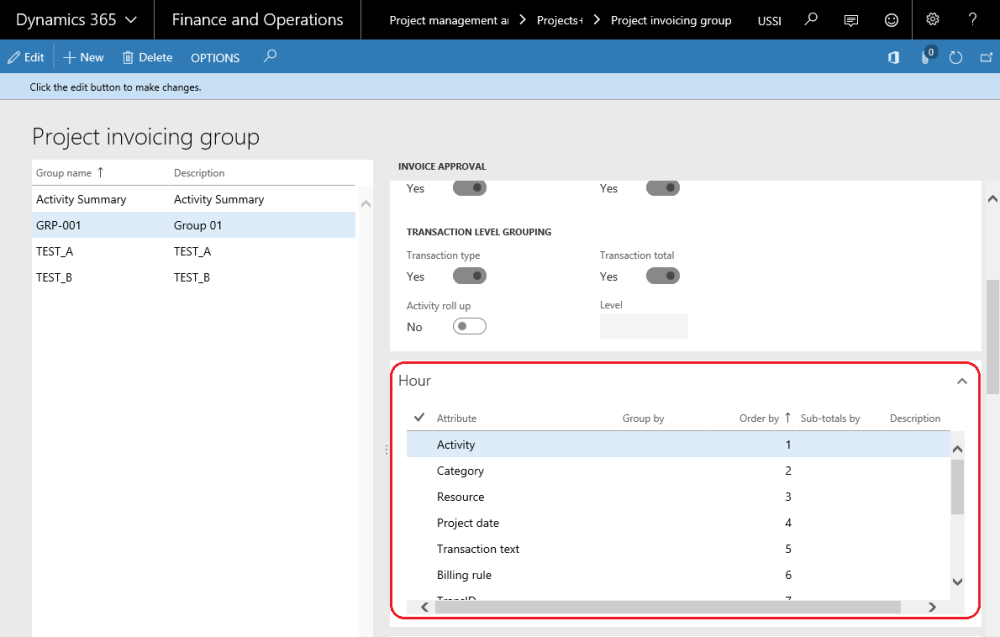This screenshot has height=637, width=1000.
Task: Turn off the Transaction total toggle
Action: (x=662, y=276)
